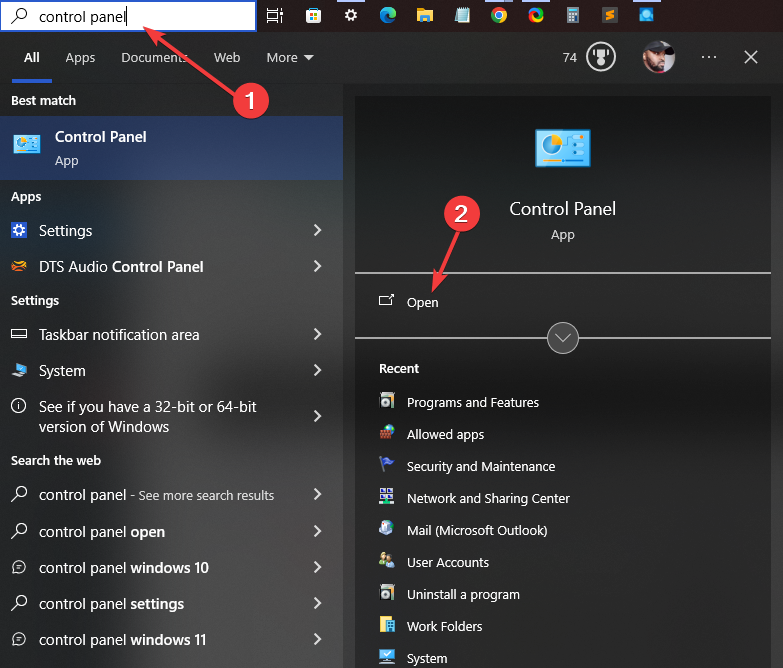Viewport: 783px width, 668px height.
Task: Select Mail (Microsoft Outlook) recent entry
Action: 477,530
